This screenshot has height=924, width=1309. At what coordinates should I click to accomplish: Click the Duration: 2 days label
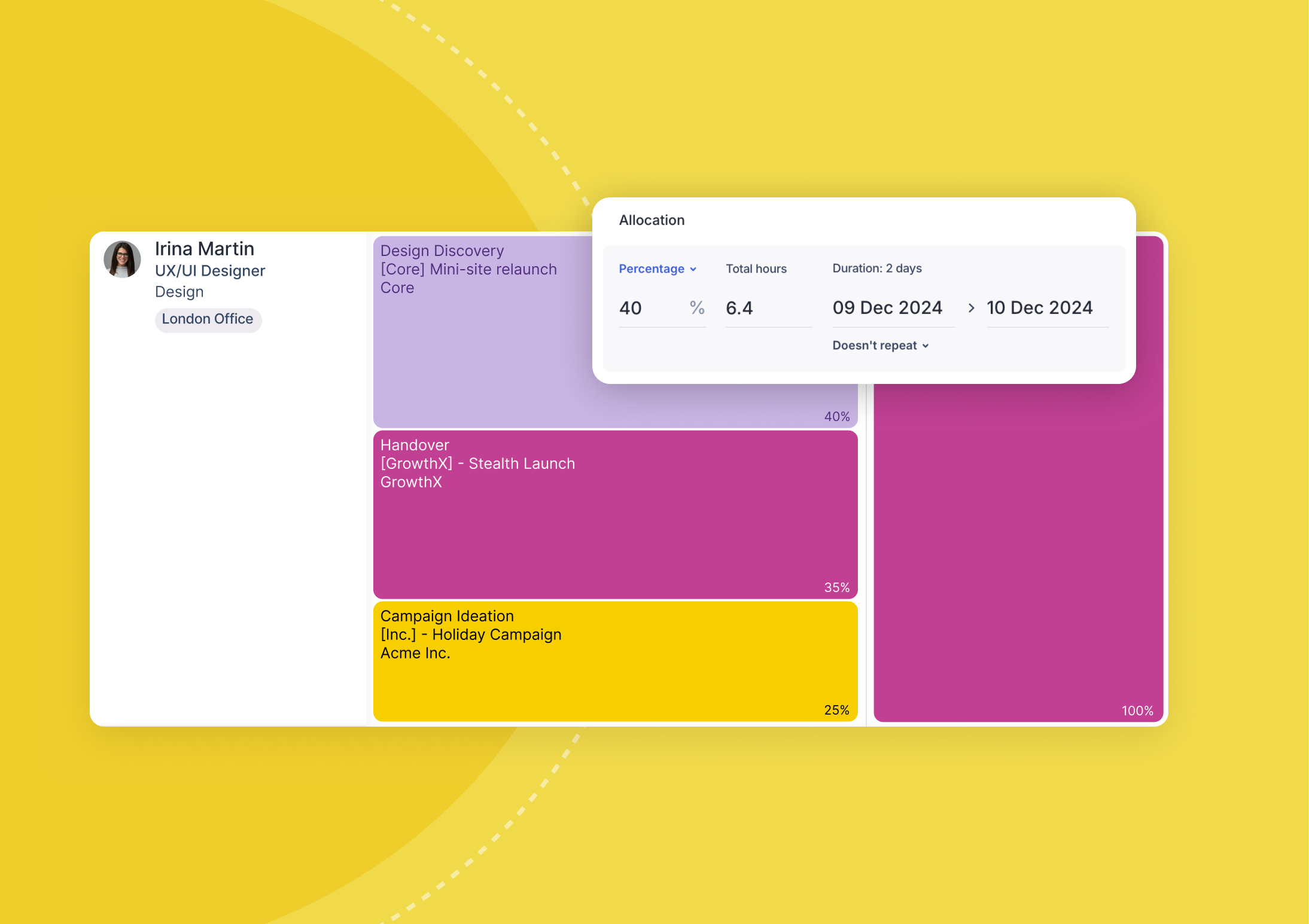tap(876, 269)
